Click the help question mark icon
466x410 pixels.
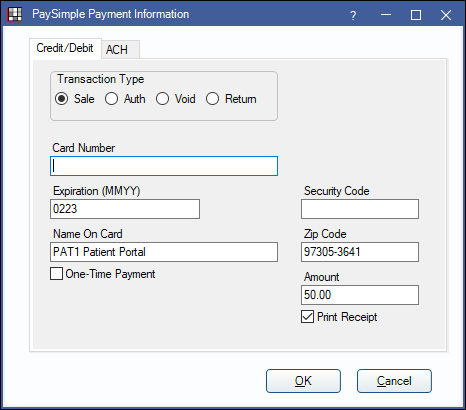pyautogui.click(x=353, y=15)
